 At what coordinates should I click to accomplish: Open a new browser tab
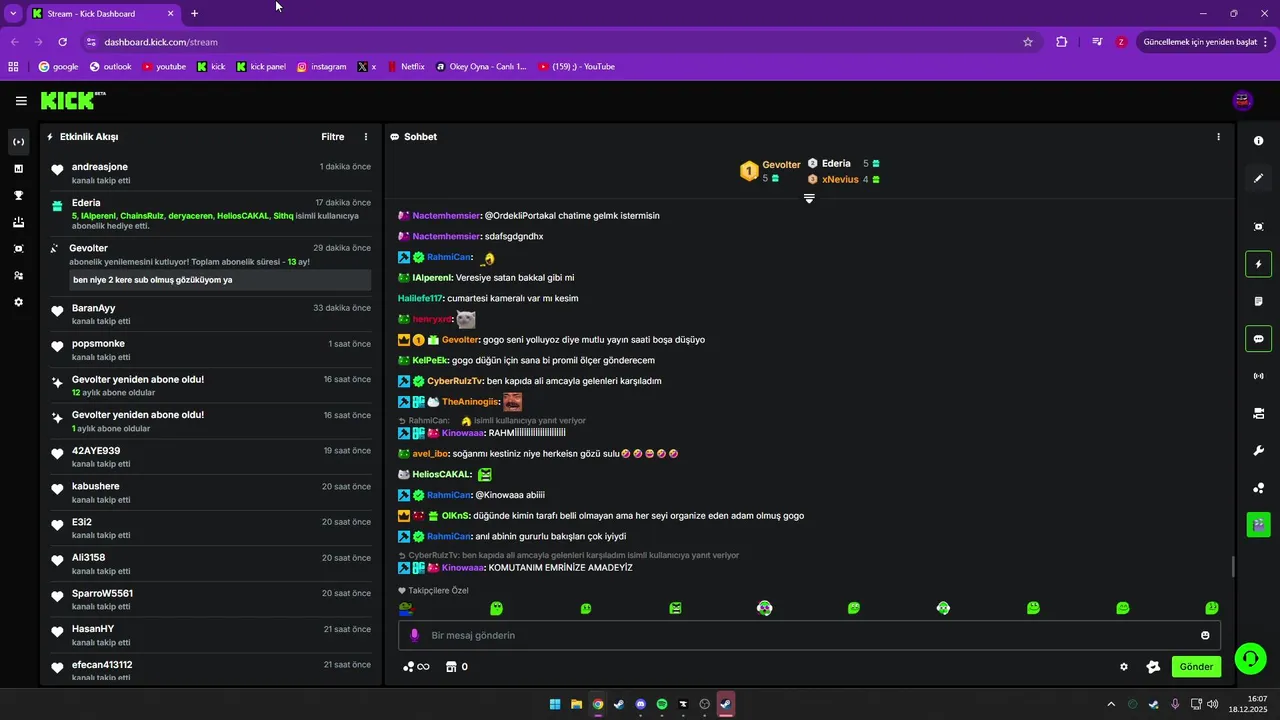[x=194, y=14]
